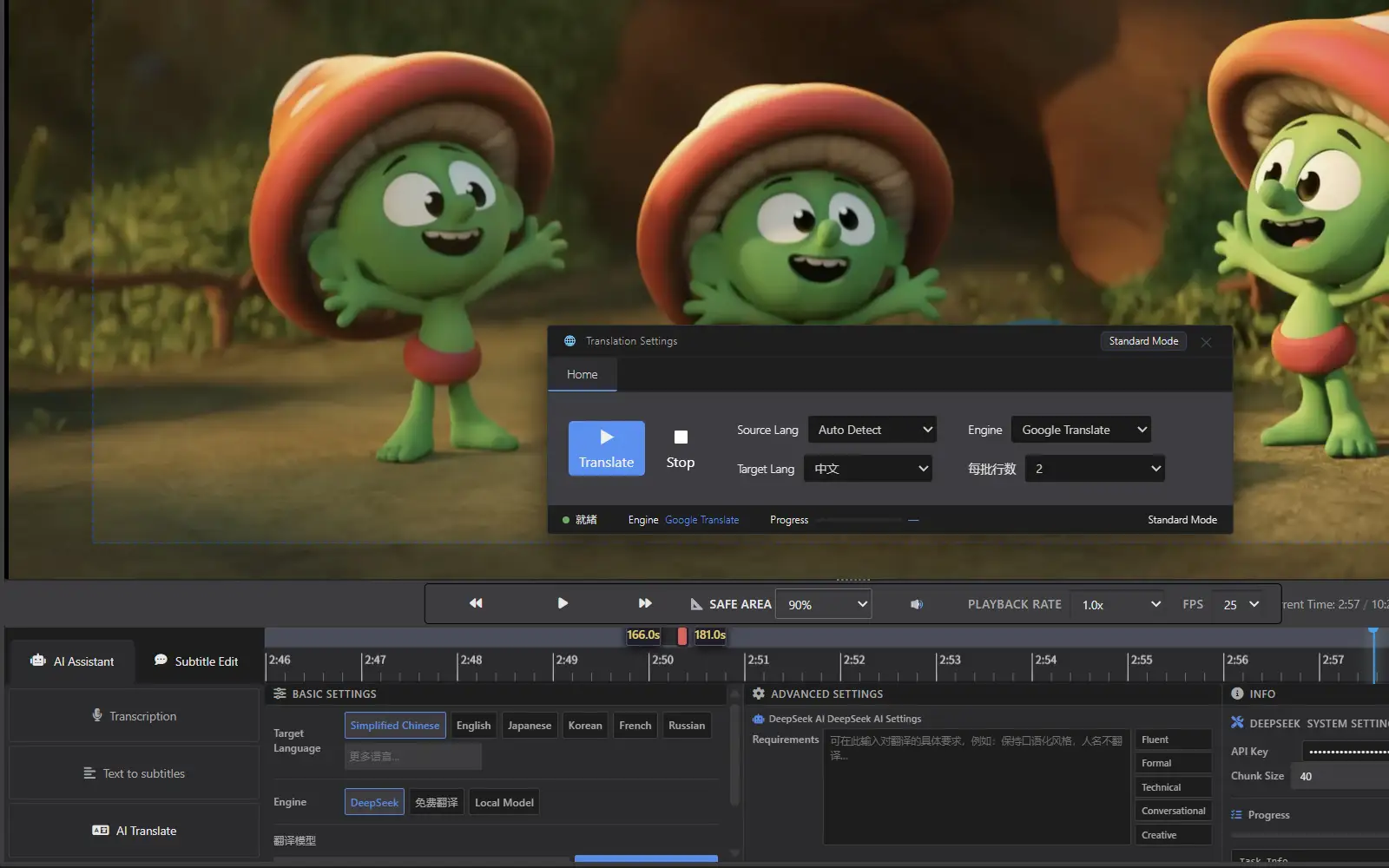Viewport: 1389px width, 868px height.
Task: Select Japanese as target language
Action: (530, 726)
